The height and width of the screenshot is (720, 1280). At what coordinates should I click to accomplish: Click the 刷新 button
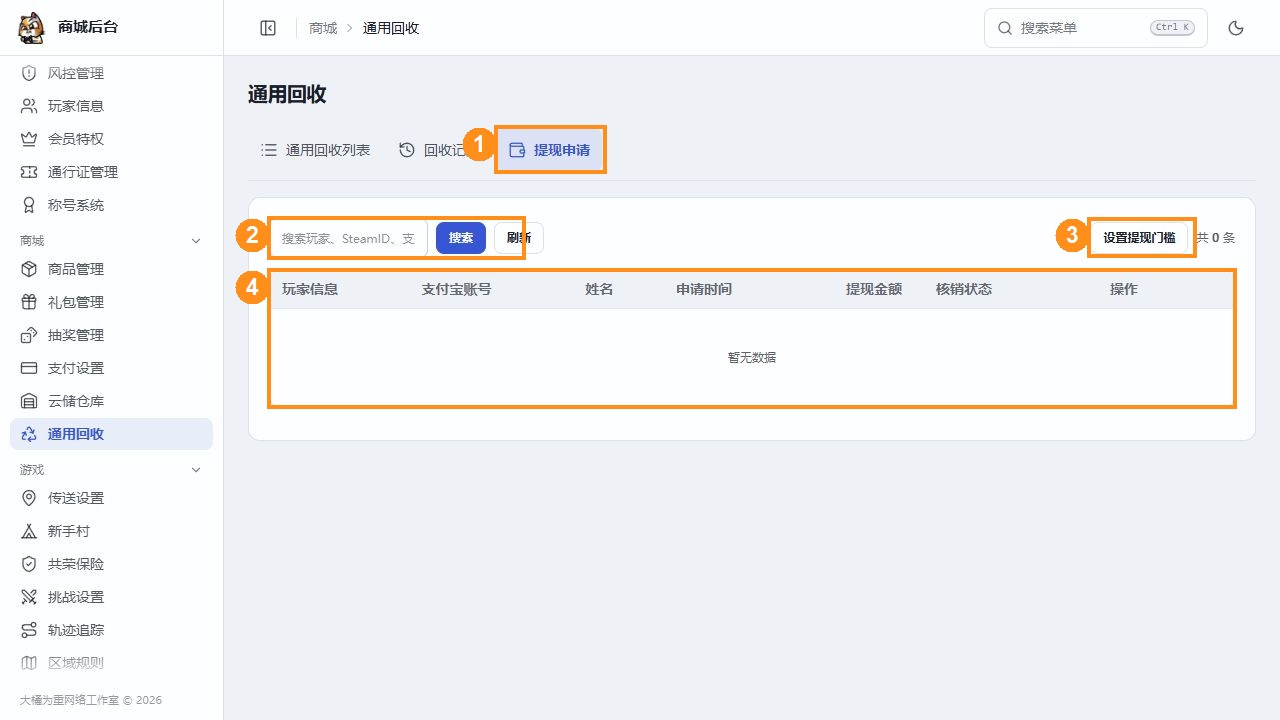pyautogui.click(x=519, y=238)
